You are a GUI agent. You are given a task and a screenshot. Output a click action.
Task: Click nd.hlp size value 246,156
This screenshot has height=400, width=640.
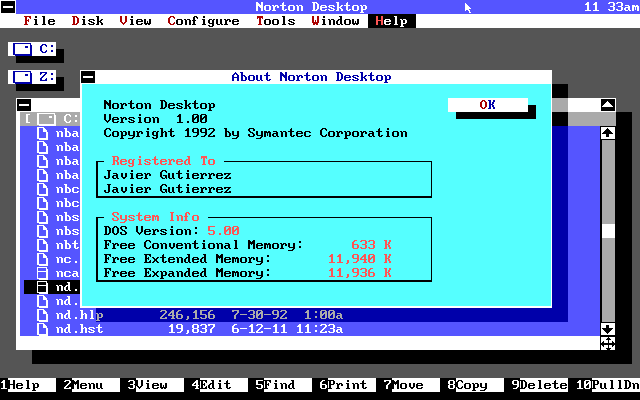tap(187, 315)
